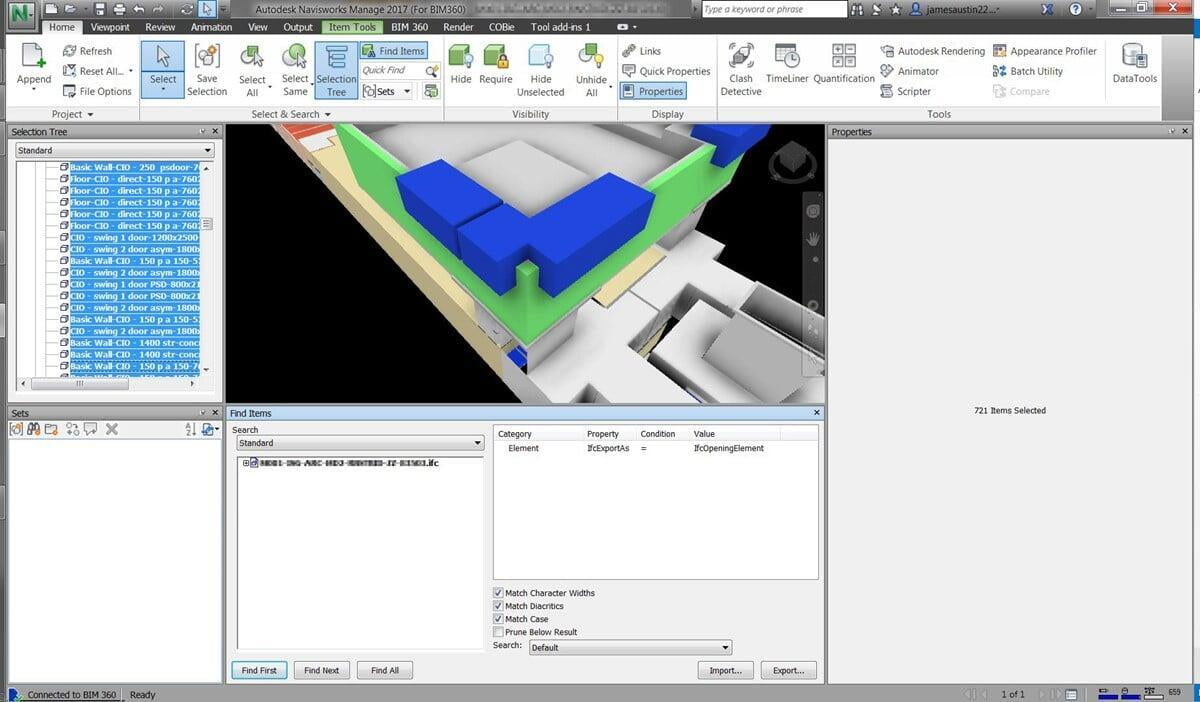The height and width of the screenshot is (702, 1200).
Task: Open DataTools
Action: click(x=1134, y=64)
